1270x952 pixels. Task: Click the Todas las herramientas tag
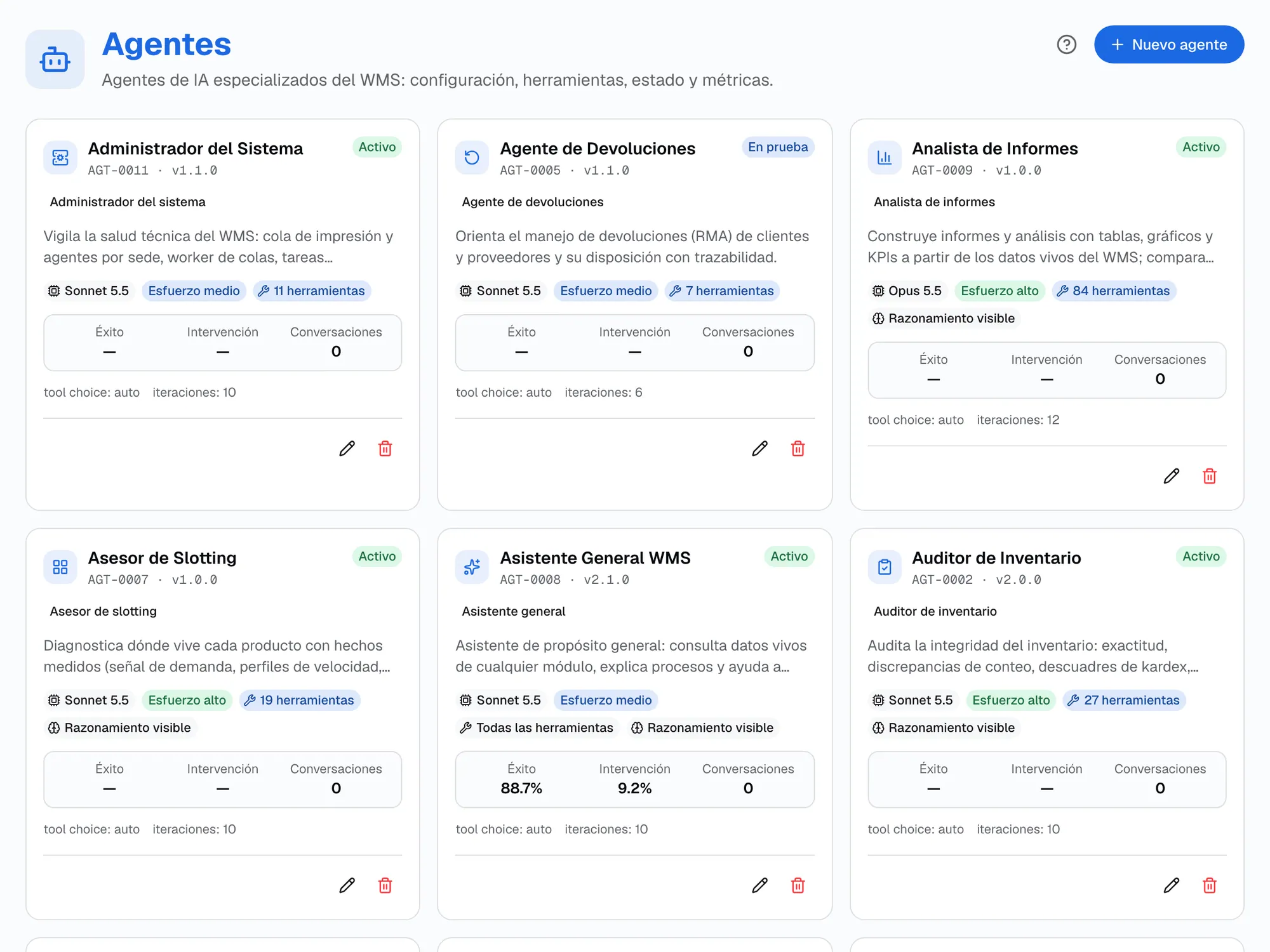(x=537, y=728)
